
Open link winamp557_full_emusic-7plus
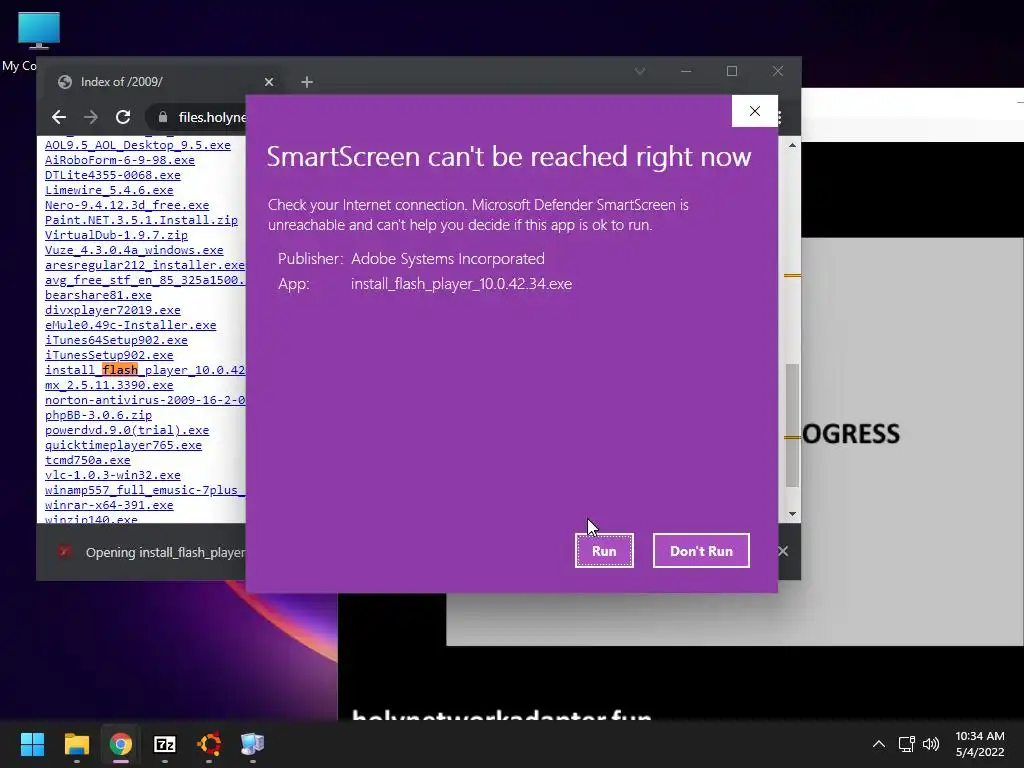(145, 490)
